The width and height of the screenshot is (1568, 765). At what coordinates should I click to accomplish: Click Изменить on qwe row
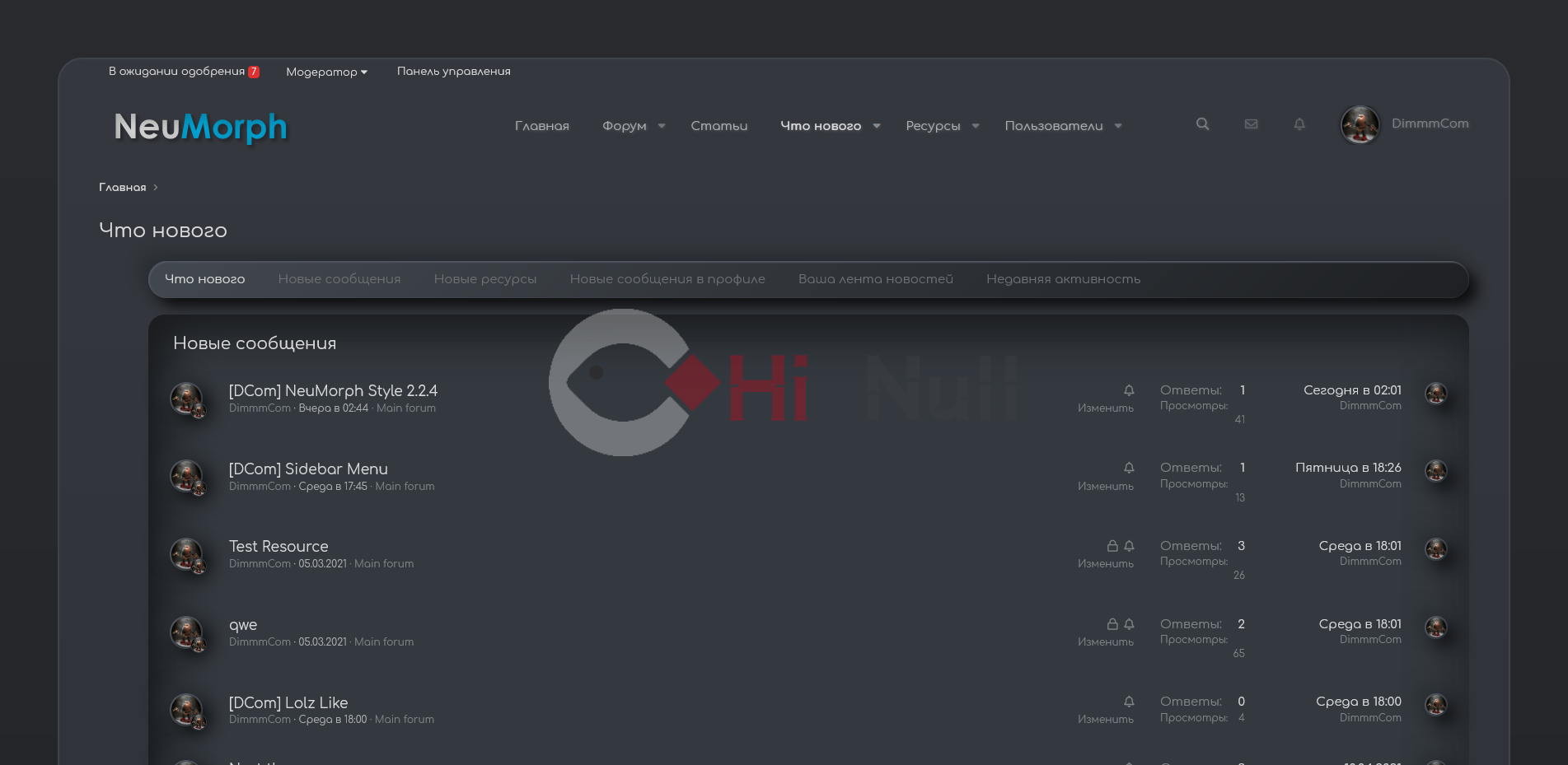(x=1106, y=642)
